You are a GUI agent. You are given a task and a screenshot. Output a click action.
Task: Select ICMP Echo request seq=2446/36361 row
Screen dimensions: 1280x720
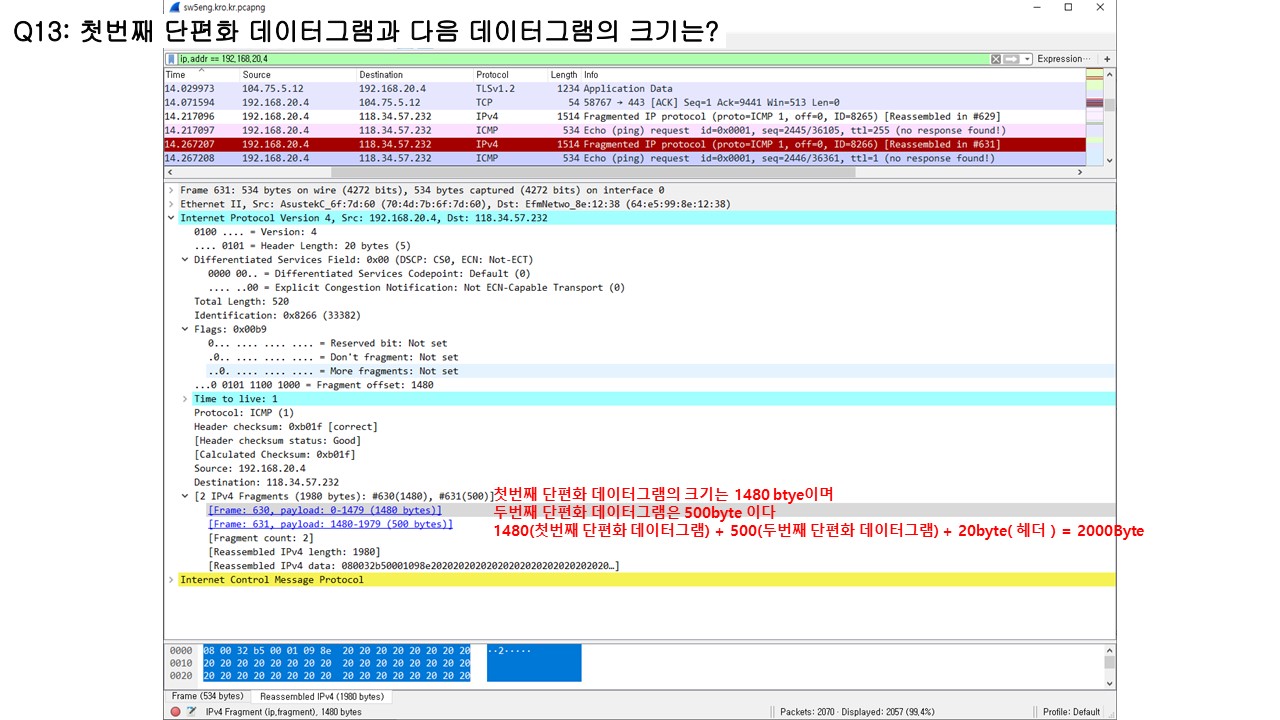pos(624,158)
